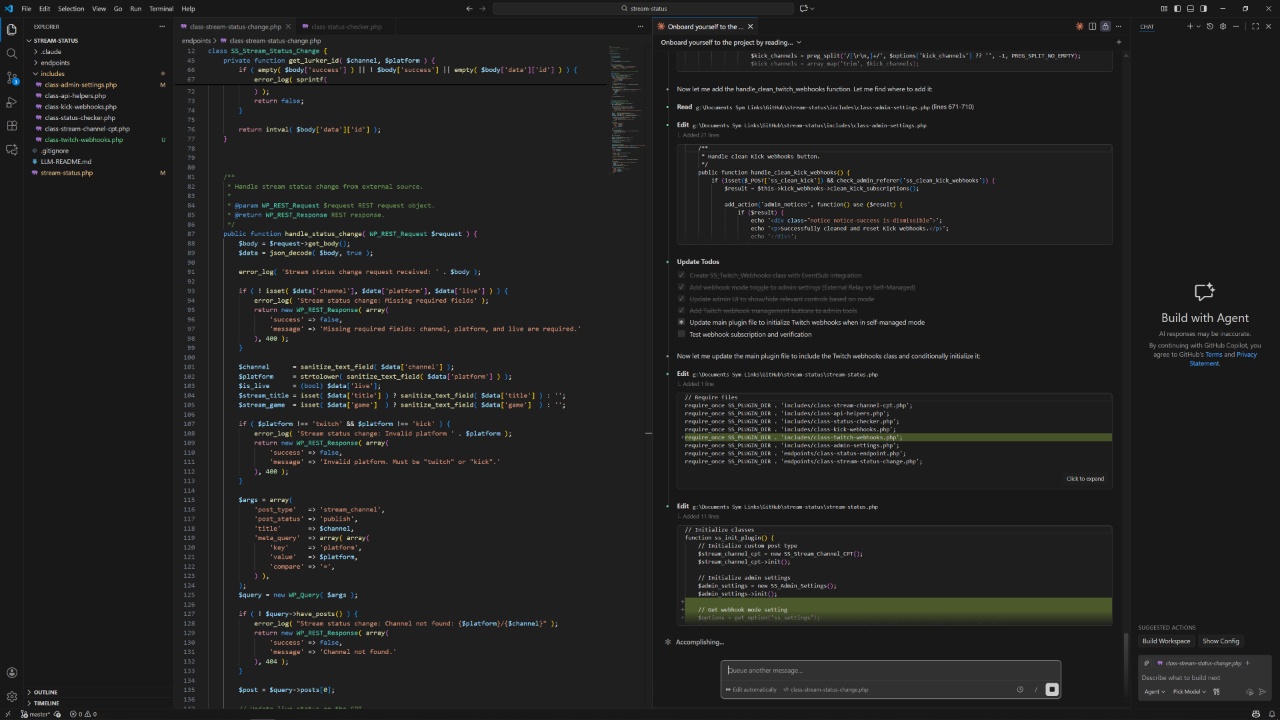The height and width of the screenshot is (720, 1280).
Task: Open the Selection menu
Action: click(x=71, y=8)
